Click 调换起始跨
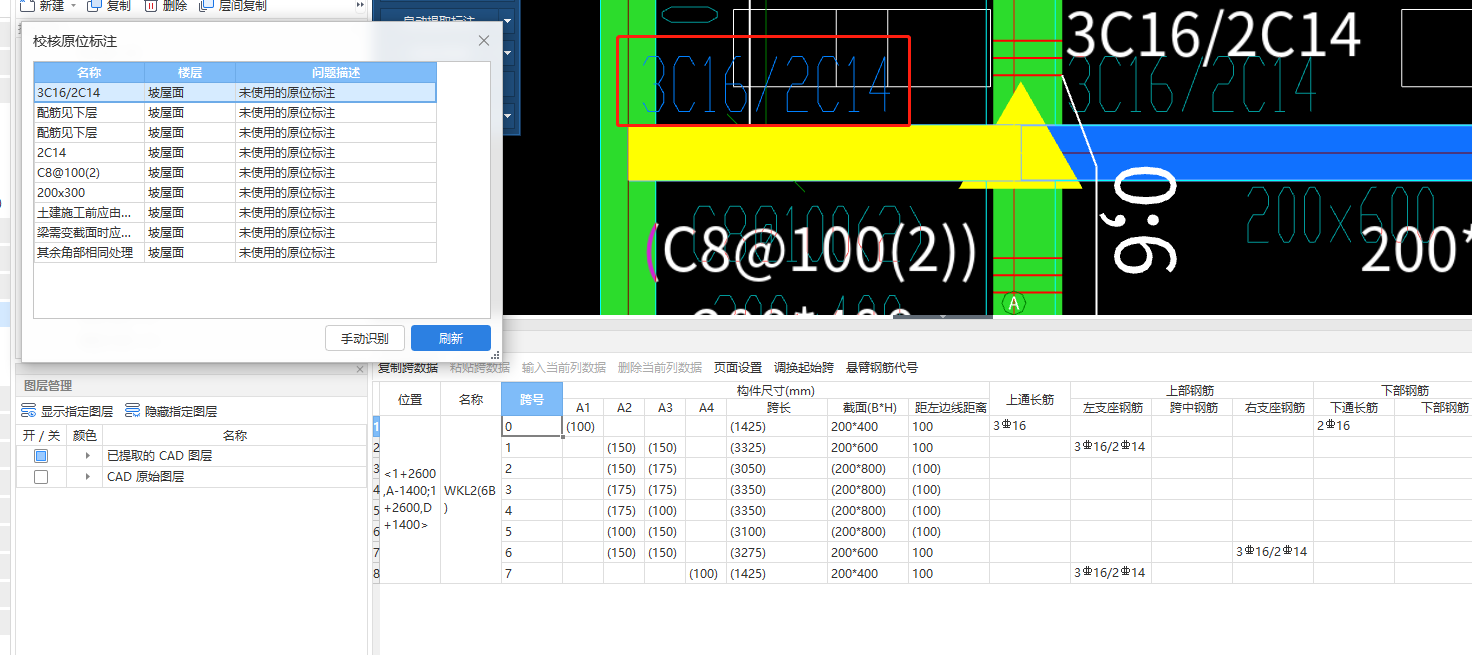1472x655 pixels. coord(804,368)
